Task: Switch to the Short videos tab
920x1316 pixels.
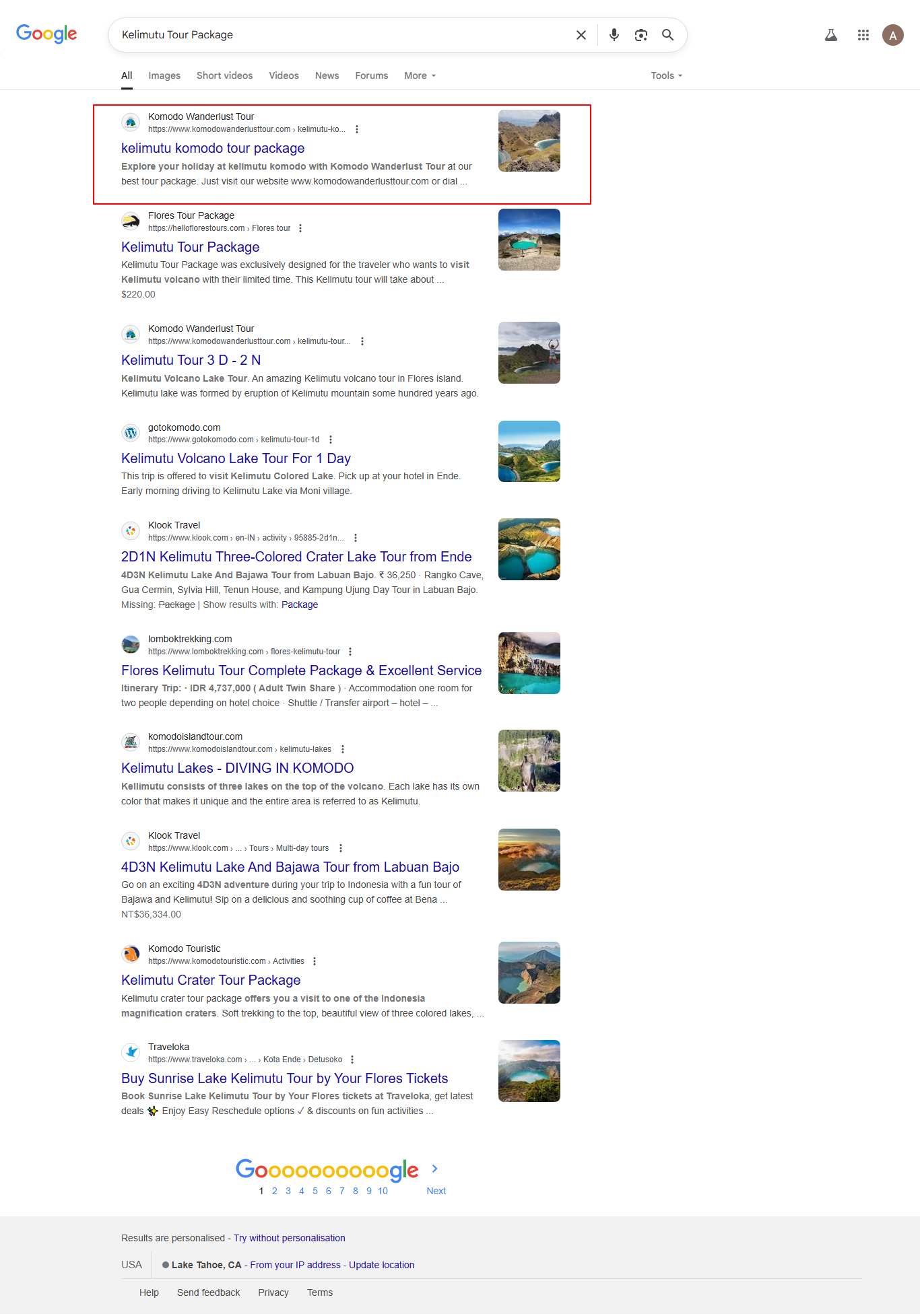Action: [x=224, y=75]
